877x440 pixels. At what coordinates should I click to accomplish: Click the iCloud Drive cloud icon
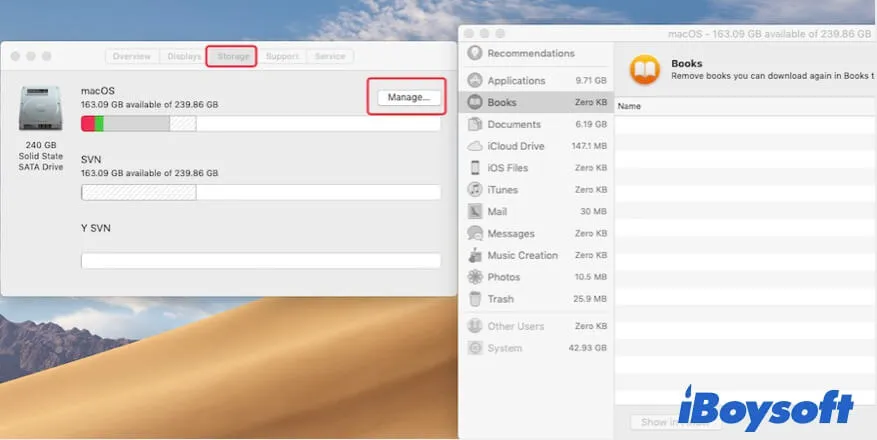(x=475, y=146)
